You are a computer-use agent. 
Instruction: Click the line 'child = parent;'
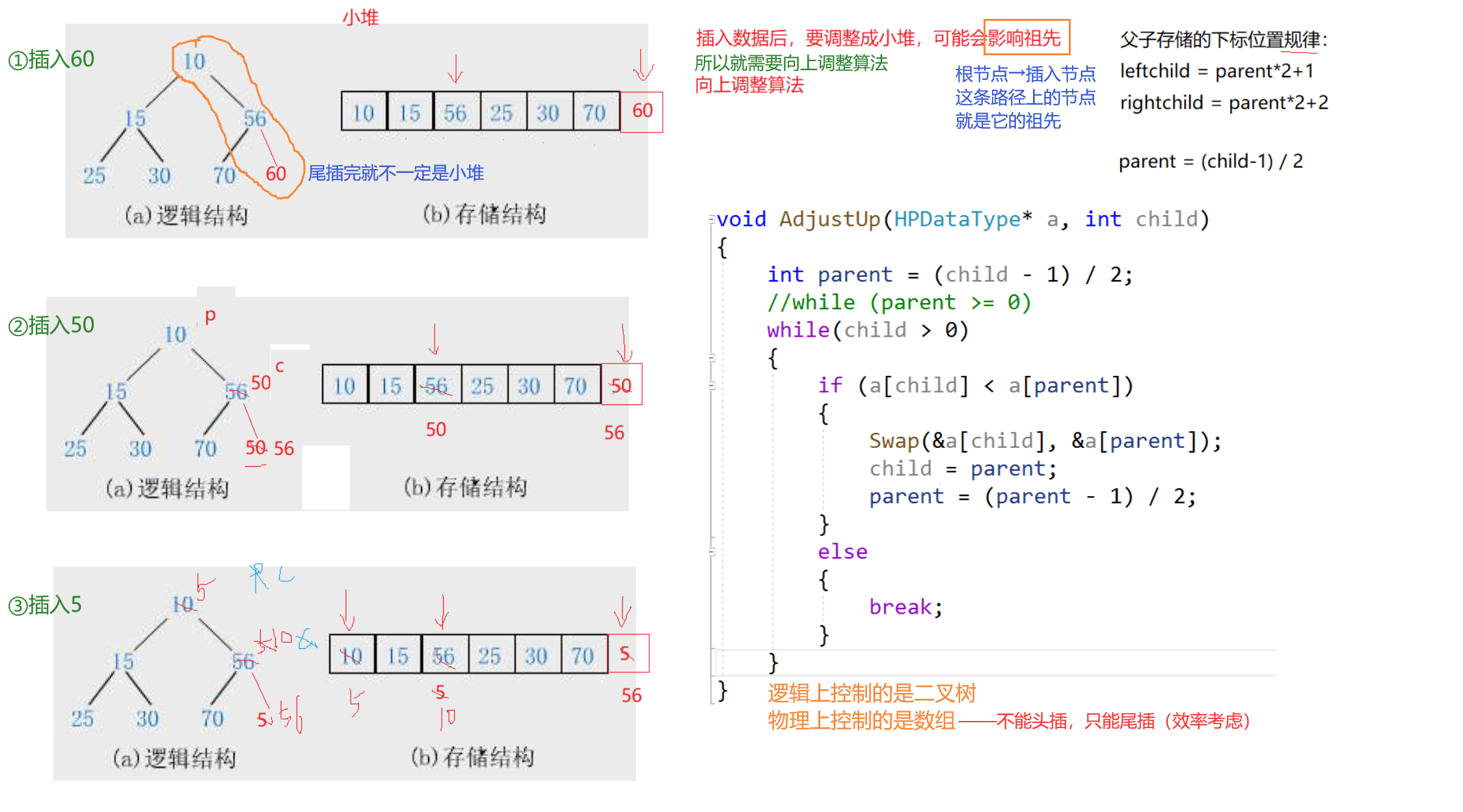point(963,469)
